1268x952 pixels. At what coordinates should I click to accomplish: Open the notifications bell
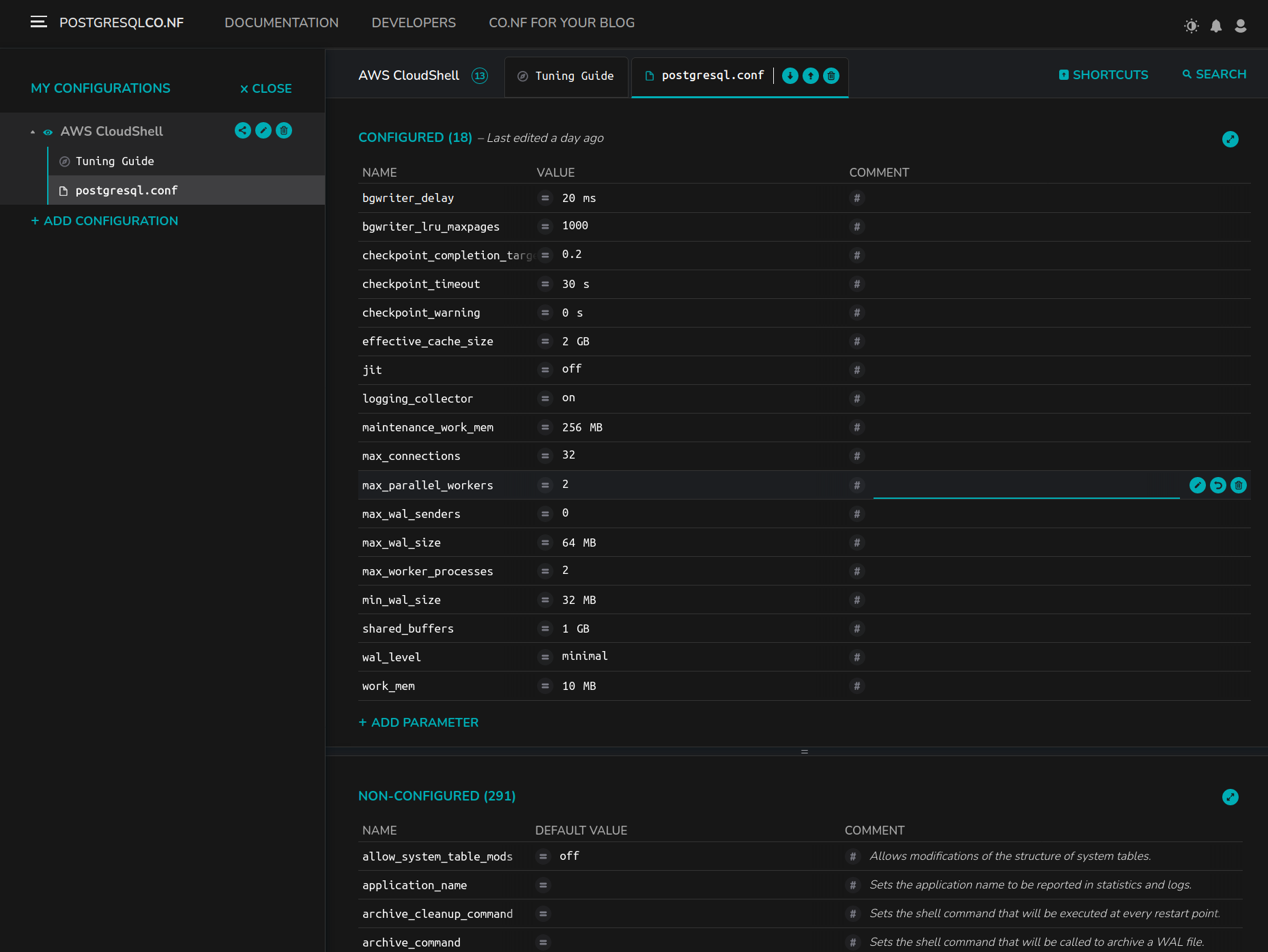point(1215,26)
